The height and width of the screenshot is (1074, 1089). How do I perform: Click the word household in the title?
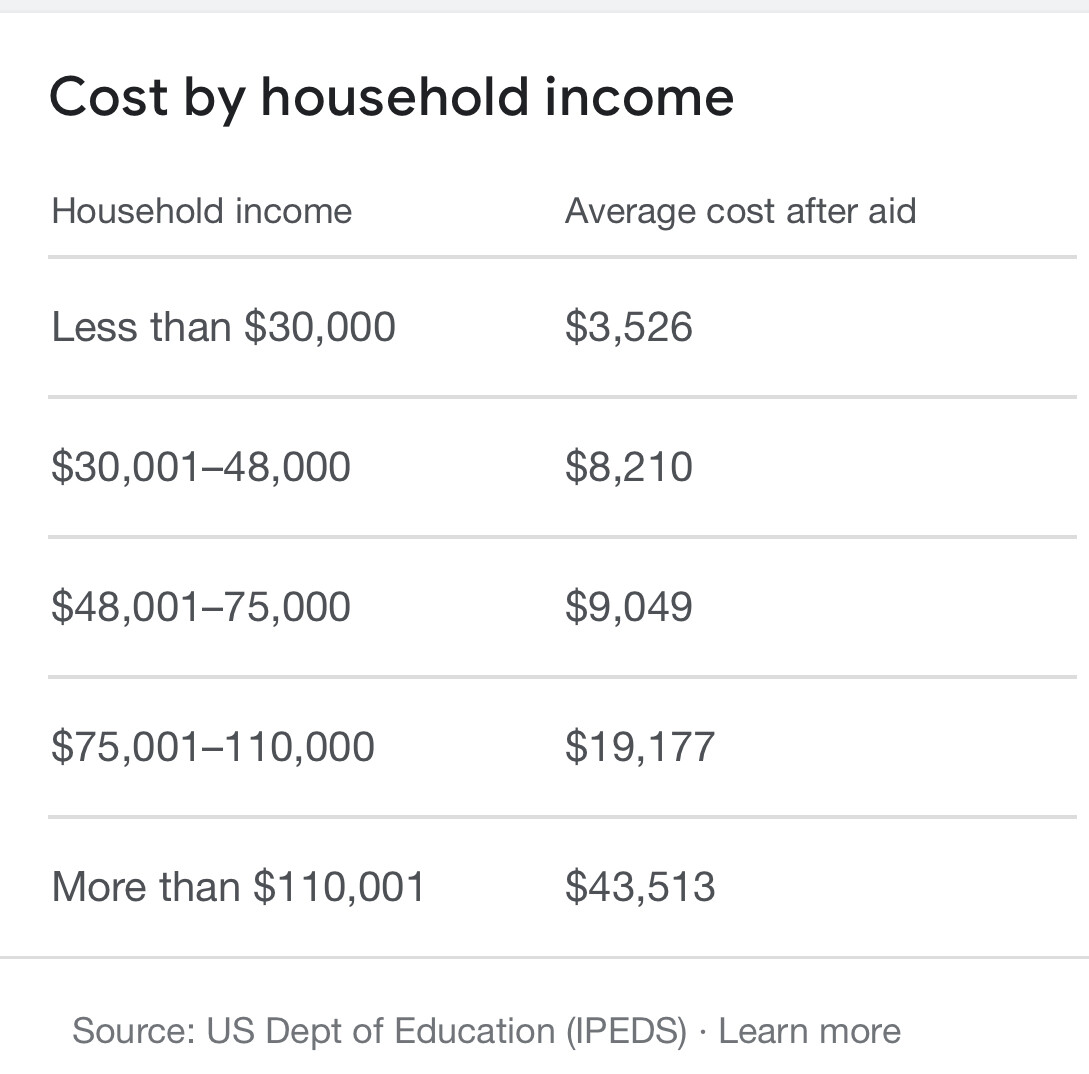coord(394,96)
